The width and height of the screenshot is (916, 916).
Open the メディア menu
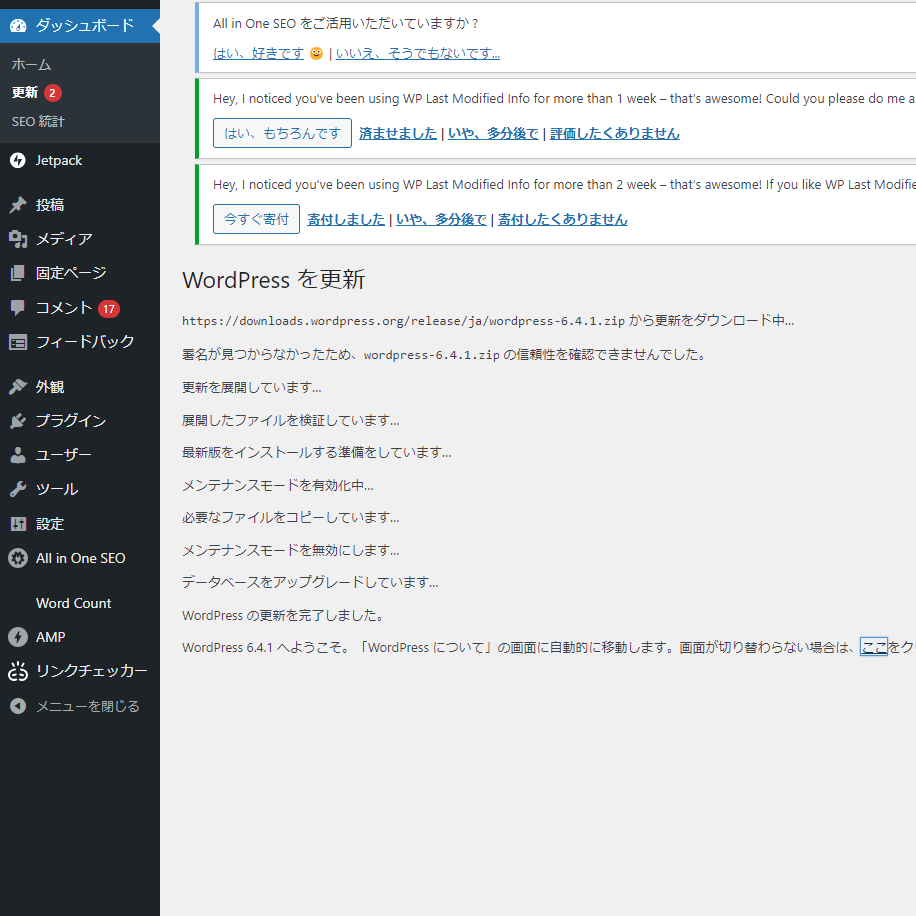click(80, 239)
